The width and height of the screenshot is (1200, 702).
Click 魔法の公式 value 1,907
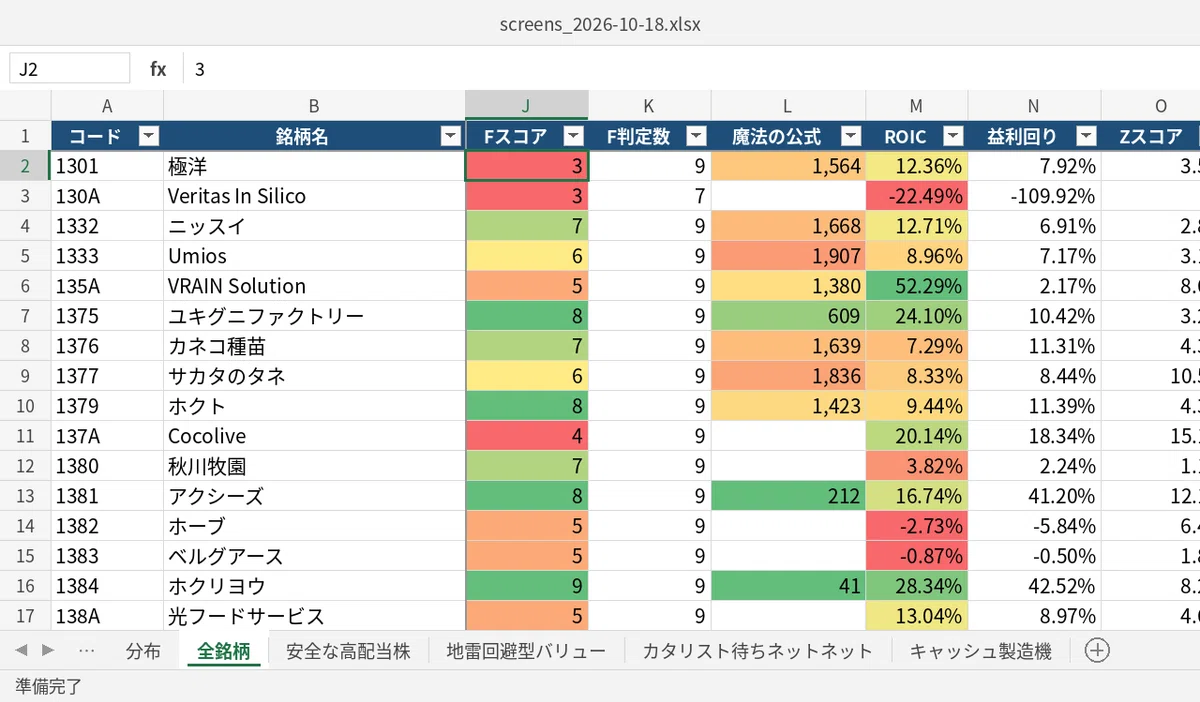(x=788, y=256)
